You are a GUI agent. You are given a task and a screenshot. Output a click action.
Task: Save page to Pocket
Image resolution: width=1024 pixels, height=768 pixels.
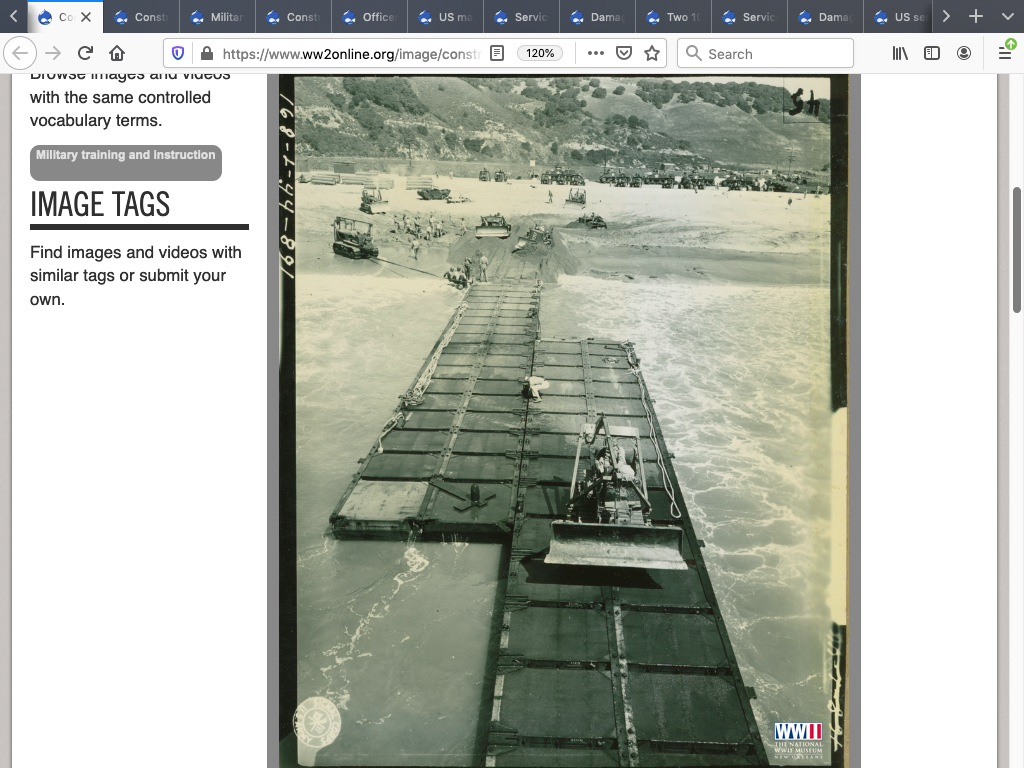coord(624,54)
